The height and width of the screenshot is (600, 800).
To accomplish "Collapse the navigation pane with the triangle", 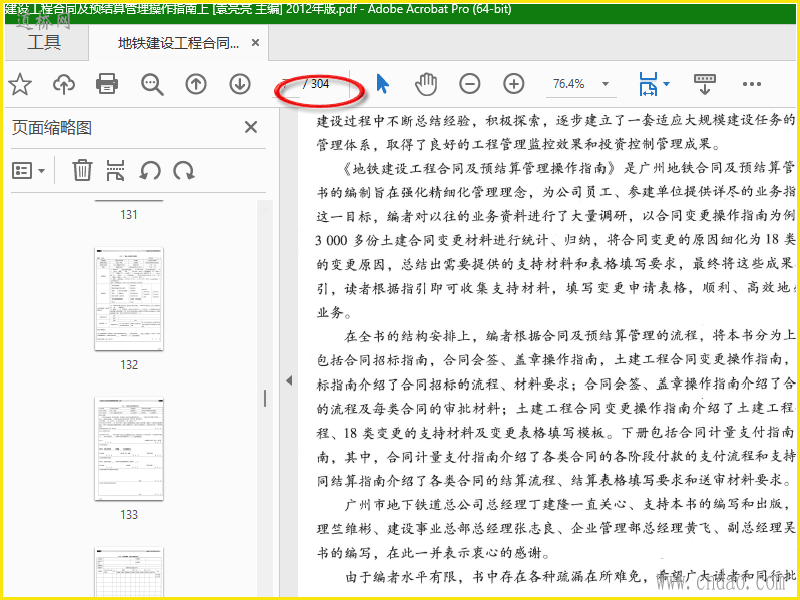I will point(289,380).
